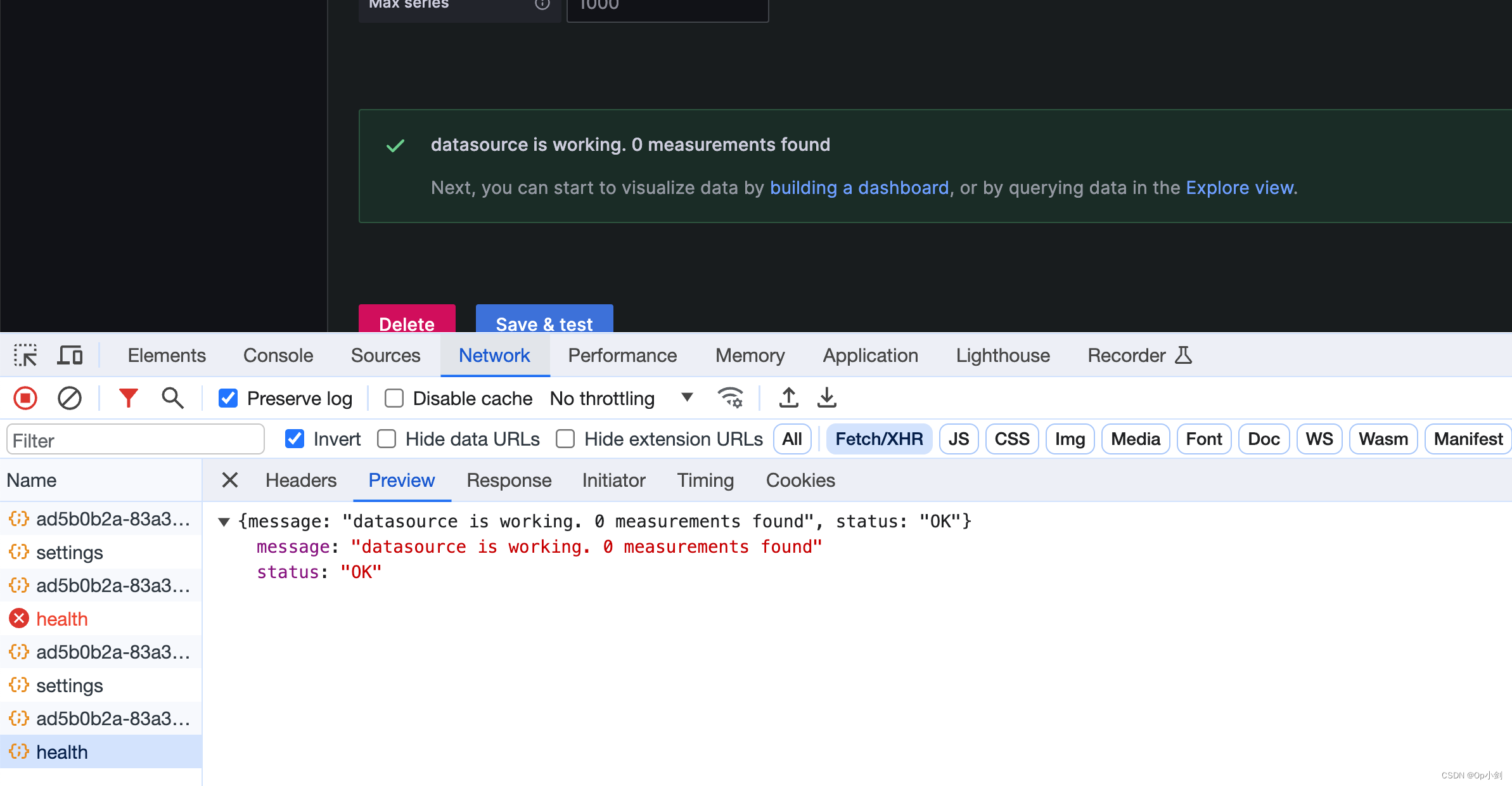This screenshot has height=786, width=1512.
Task: Stop recording the network log
Action: [x=25, y=398]
